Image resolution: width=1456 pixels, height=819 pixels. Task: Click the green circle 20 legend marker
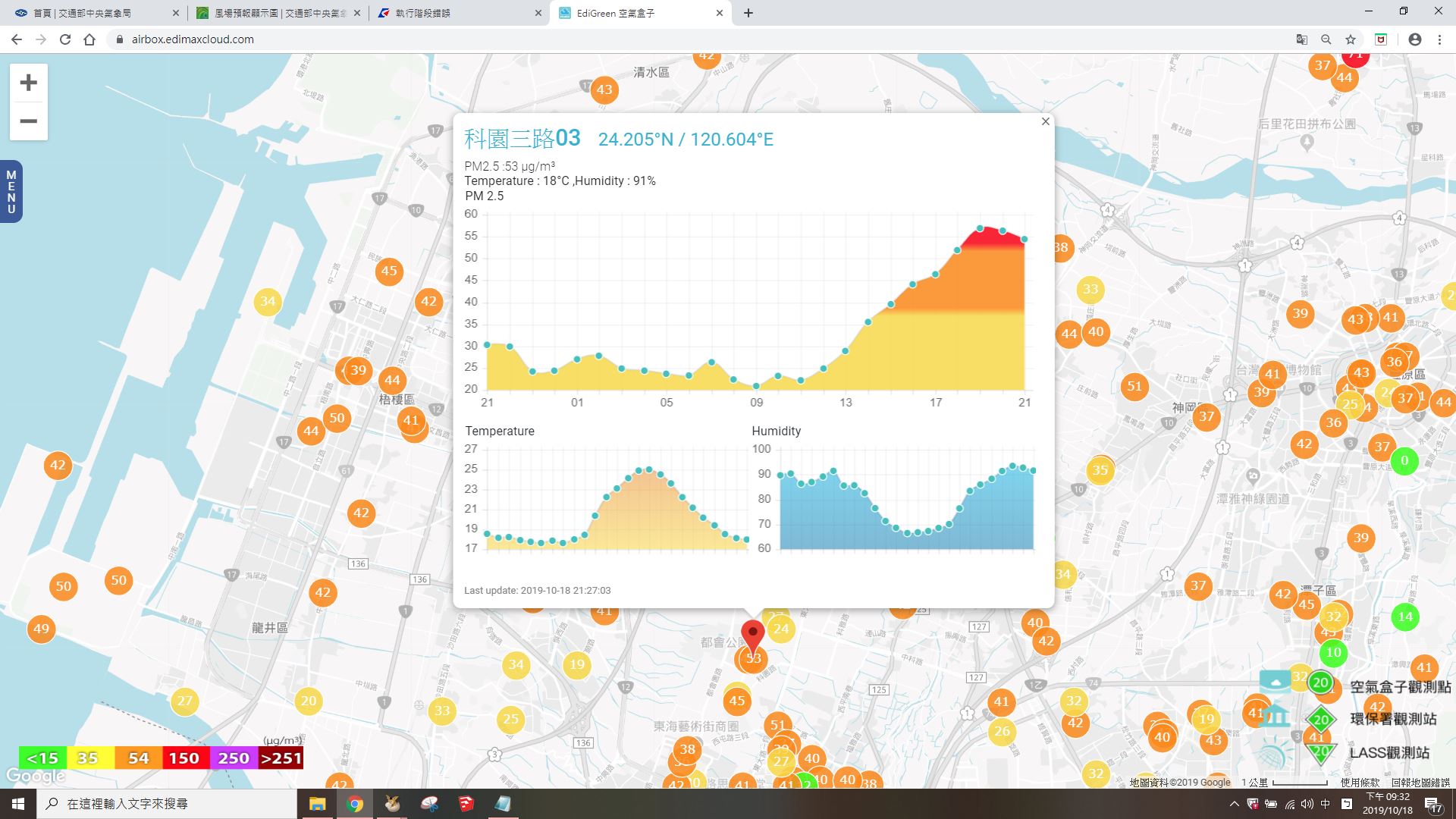(1320, 682)
